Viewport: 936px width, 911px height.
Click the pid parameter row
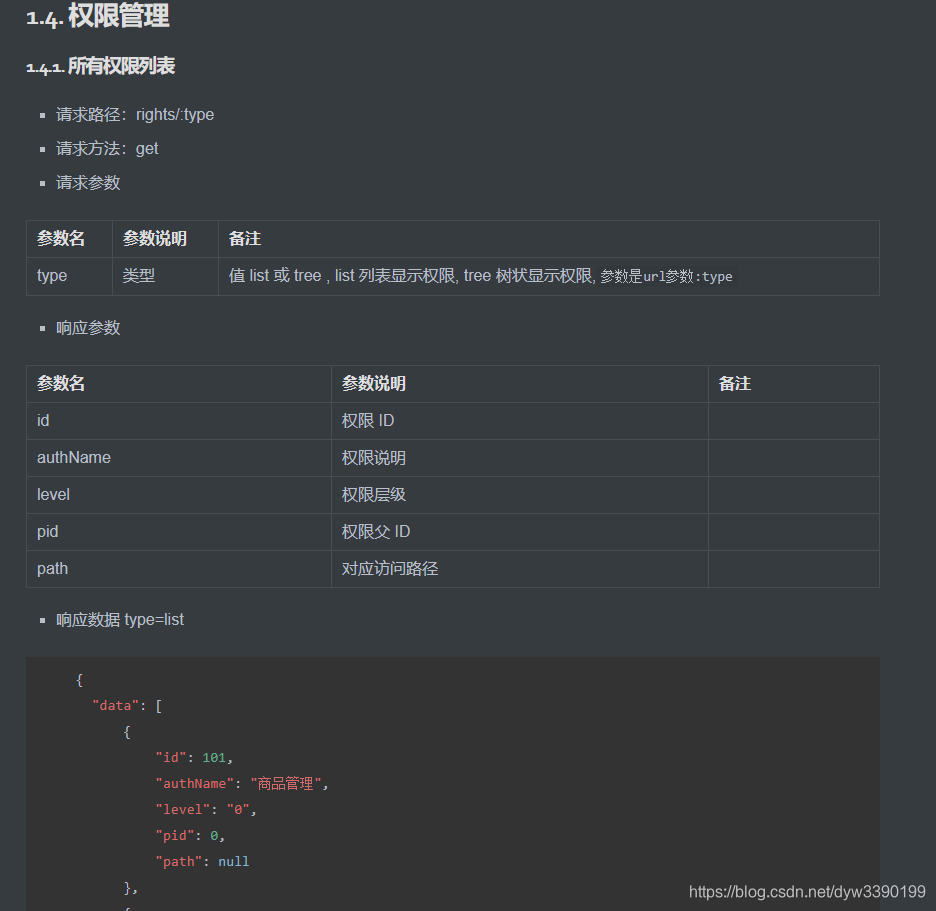48,531
